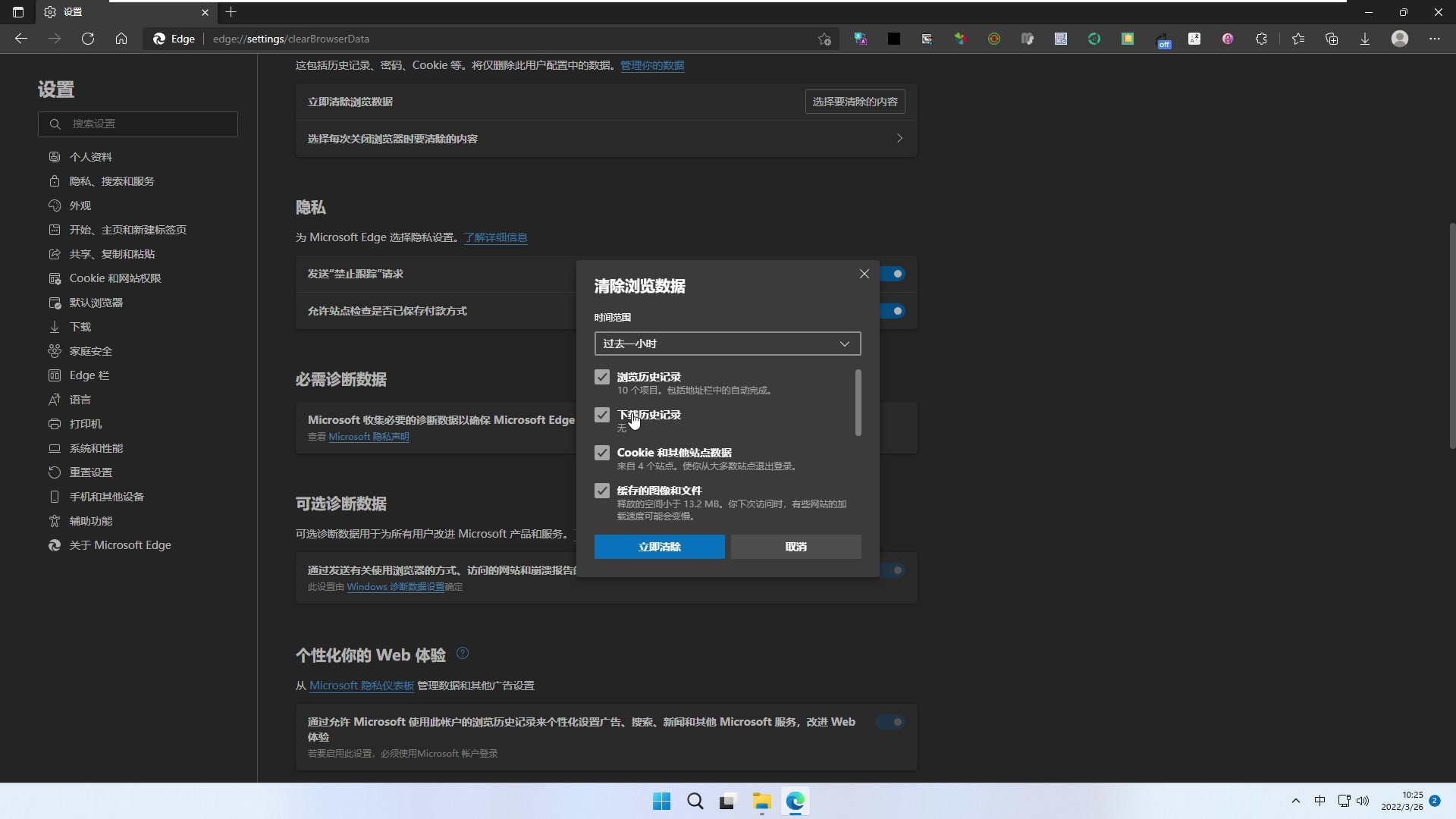This screenshot has width=1456, height=819.
Task: Open 开始、主页和新建标签页 section
Action: coord(127,230)
